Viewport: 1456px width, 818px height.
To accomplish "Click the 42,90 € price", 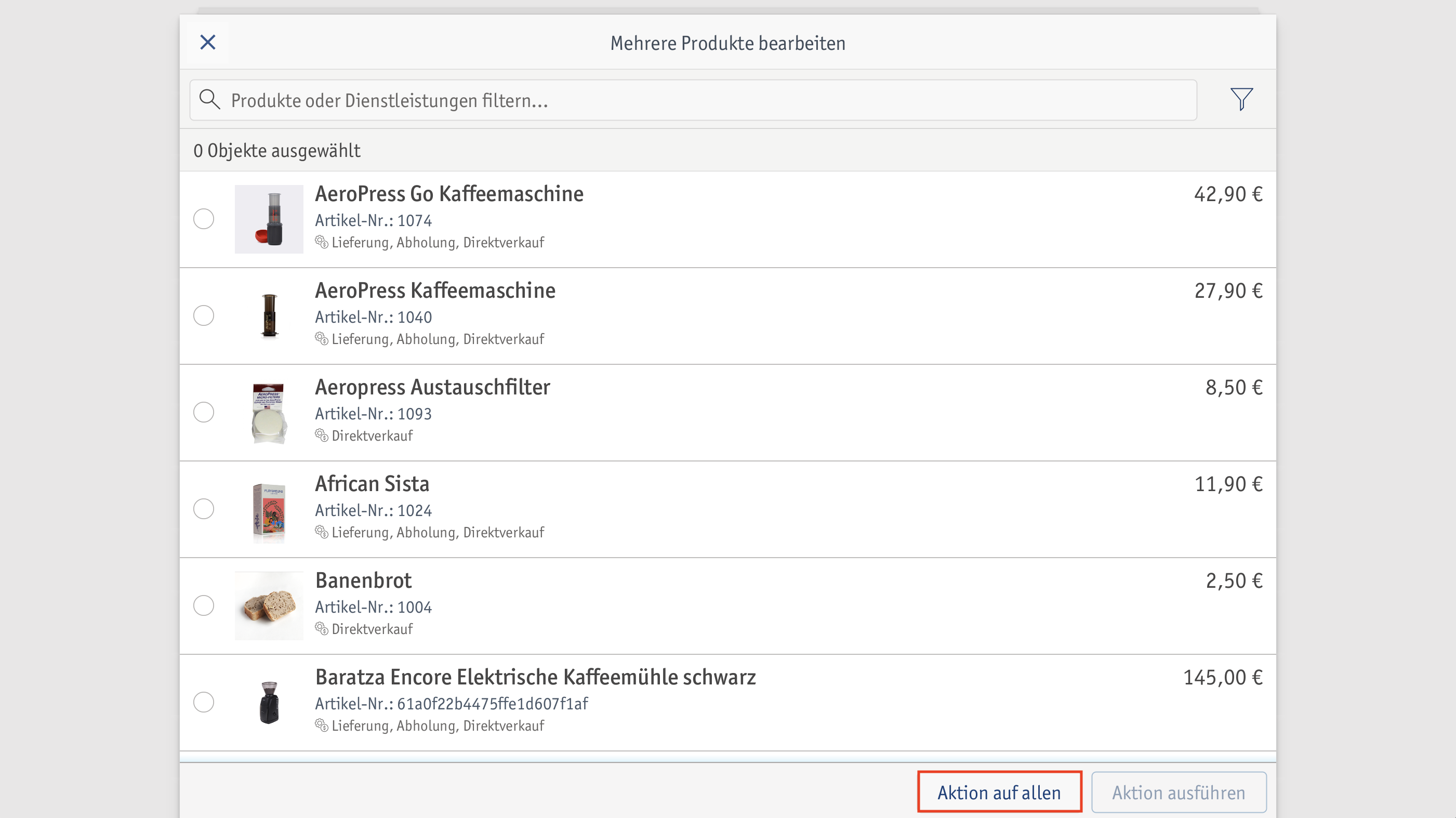I will [x=1228, y=194].
